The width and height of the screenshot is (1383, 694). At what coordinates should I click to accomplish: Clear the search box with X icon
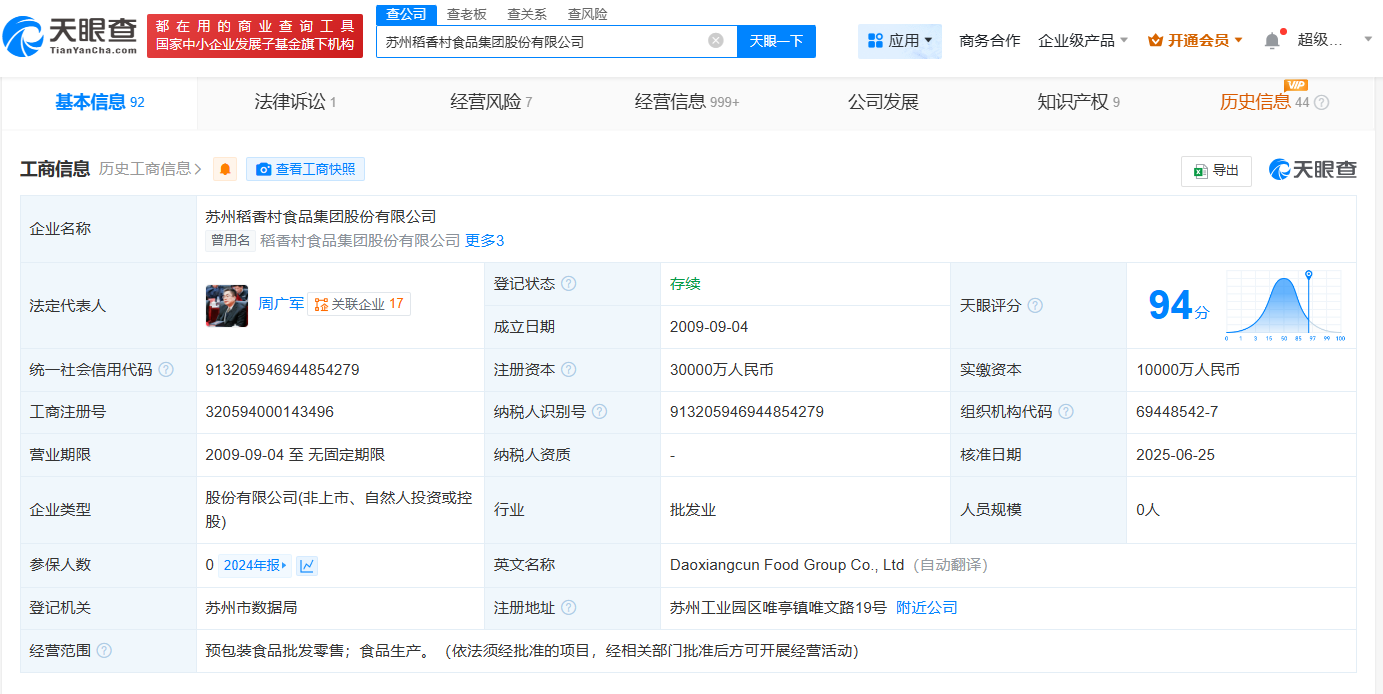coord(716,41)
